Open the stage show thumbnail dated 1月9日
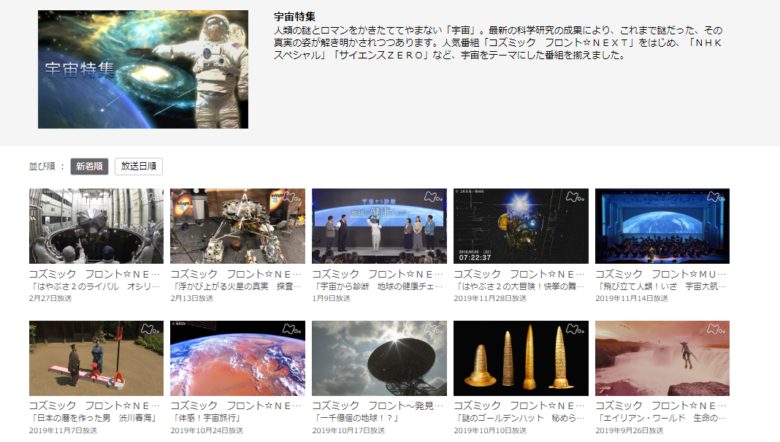Image resolution: width=780 pixels, height=442 pixels. point(379,226)
